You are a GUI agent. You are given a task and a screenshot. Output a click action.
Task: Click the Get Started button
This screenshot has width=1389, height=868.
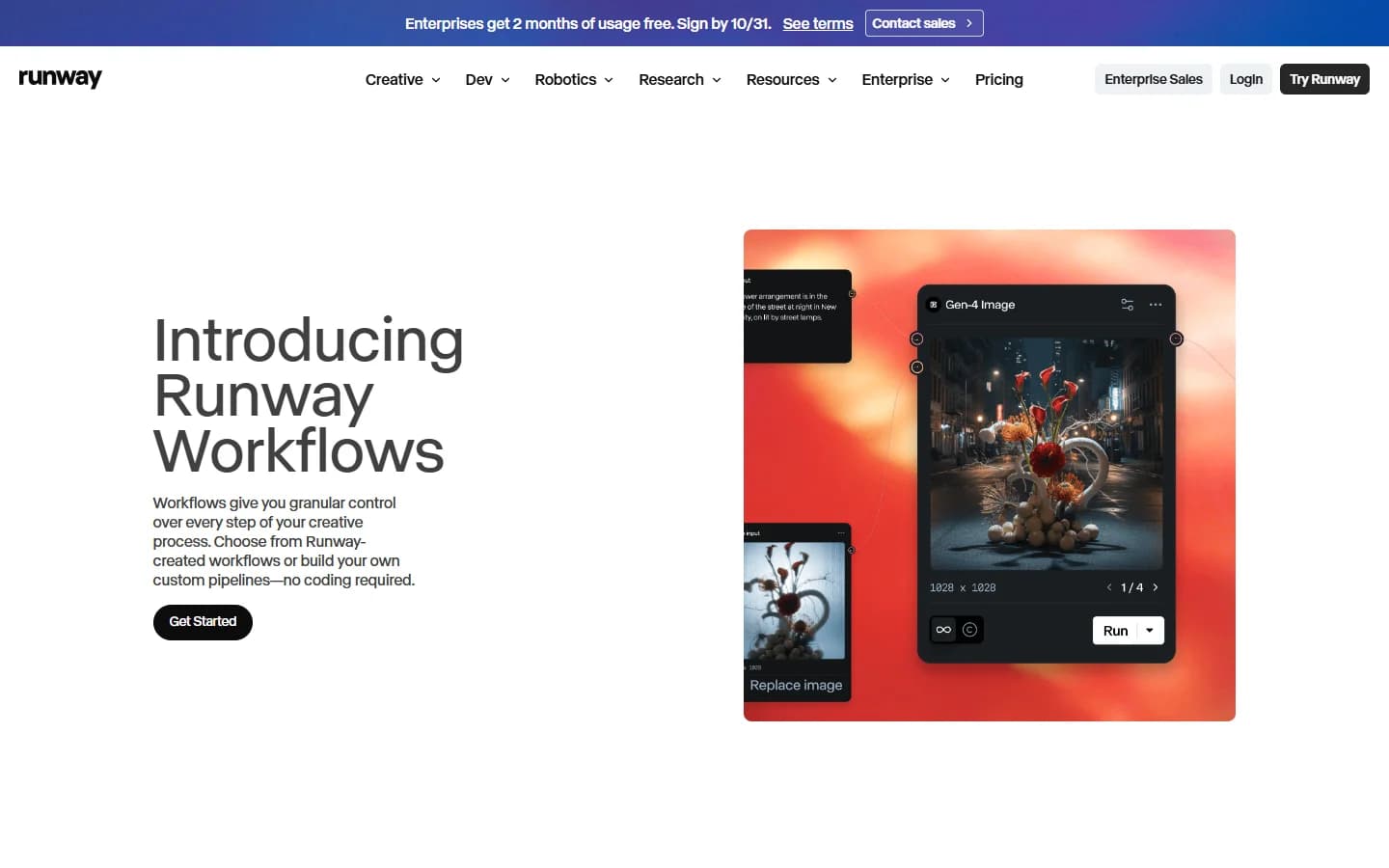(x=203, y=622)
